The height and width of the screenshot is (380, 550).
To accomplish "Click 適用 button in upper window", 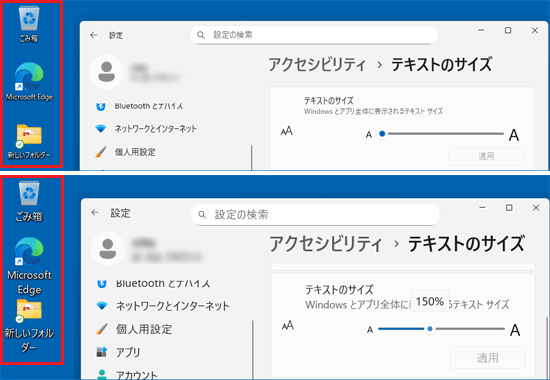I will coord(486,156).
